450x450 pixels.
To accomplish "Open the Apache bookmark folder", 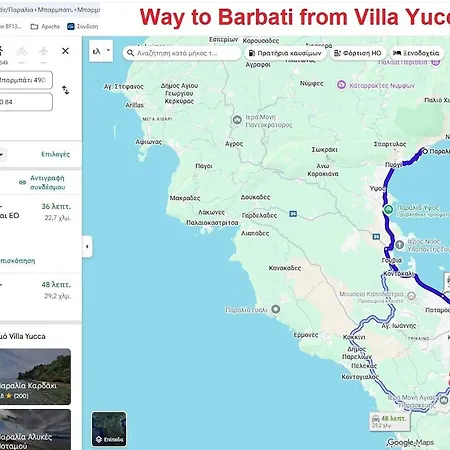I will pos(45,26).
